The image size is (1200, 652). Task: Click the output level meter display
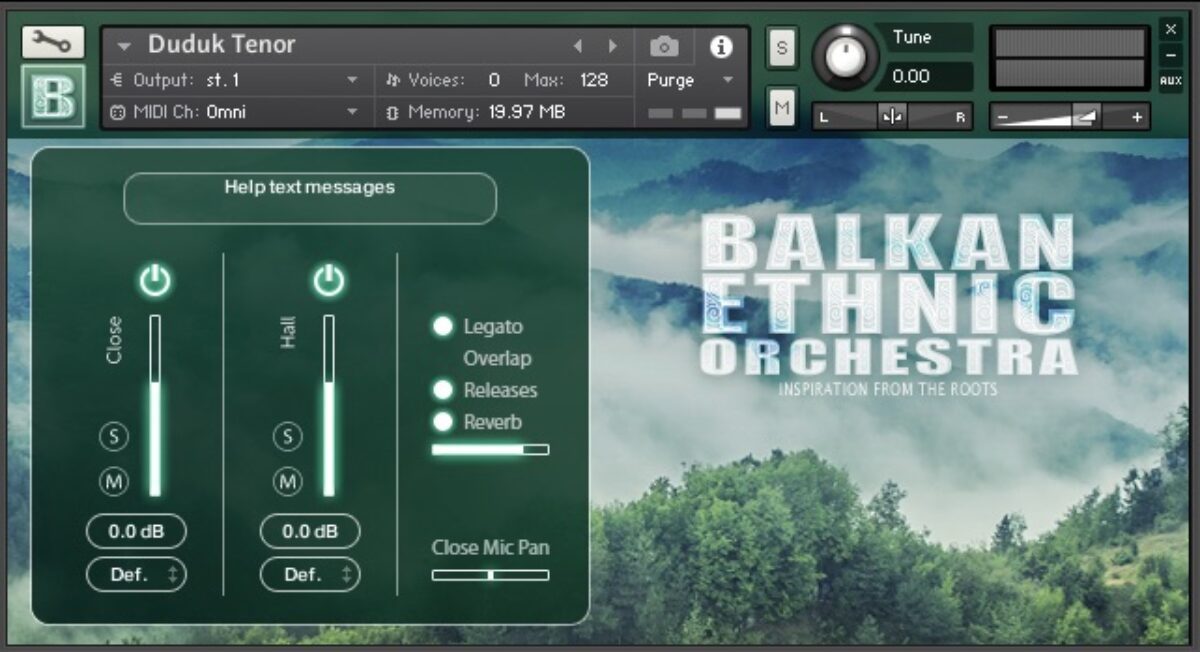click(1069, 58)
